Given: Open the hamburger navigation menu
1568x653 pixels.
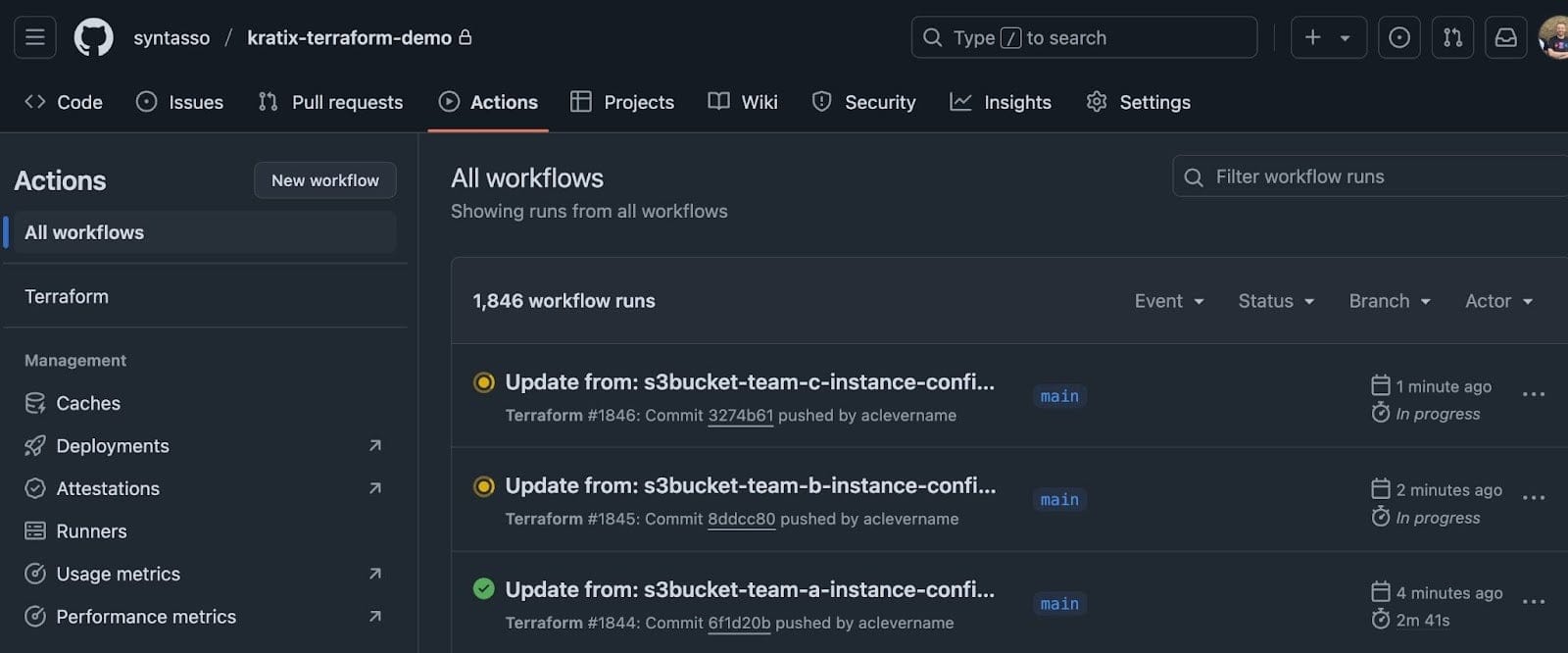Looking at the screenshot, I should coord(35,37).
